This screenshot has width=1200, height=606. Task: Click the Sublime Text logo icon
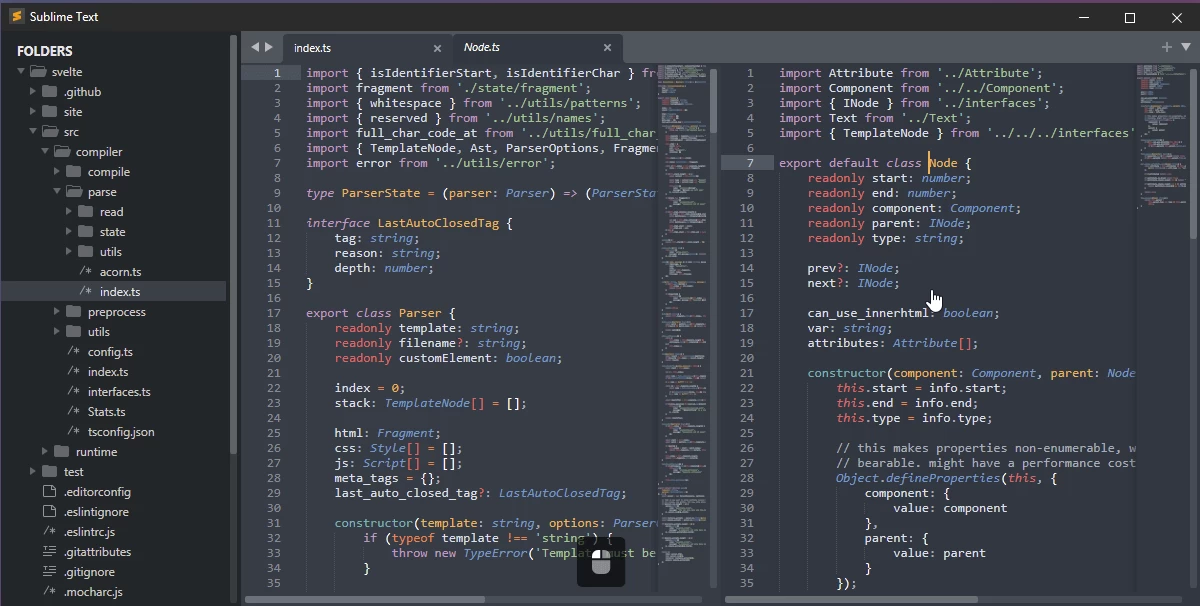[x=16, y=17]
